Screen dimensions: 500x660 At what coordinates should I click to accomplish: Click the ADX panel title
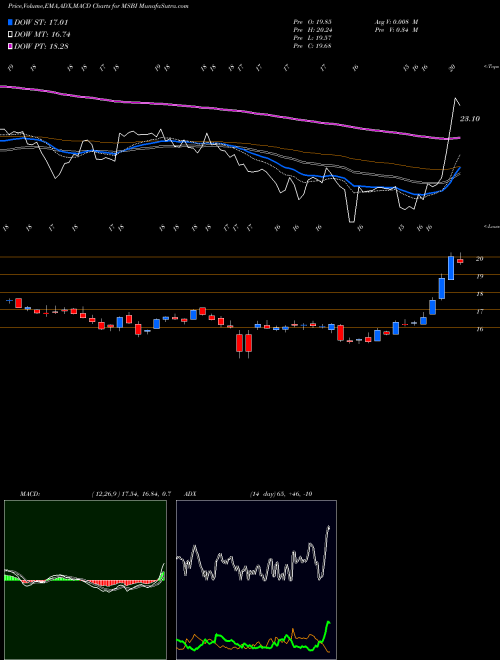(x=190, y=494)
